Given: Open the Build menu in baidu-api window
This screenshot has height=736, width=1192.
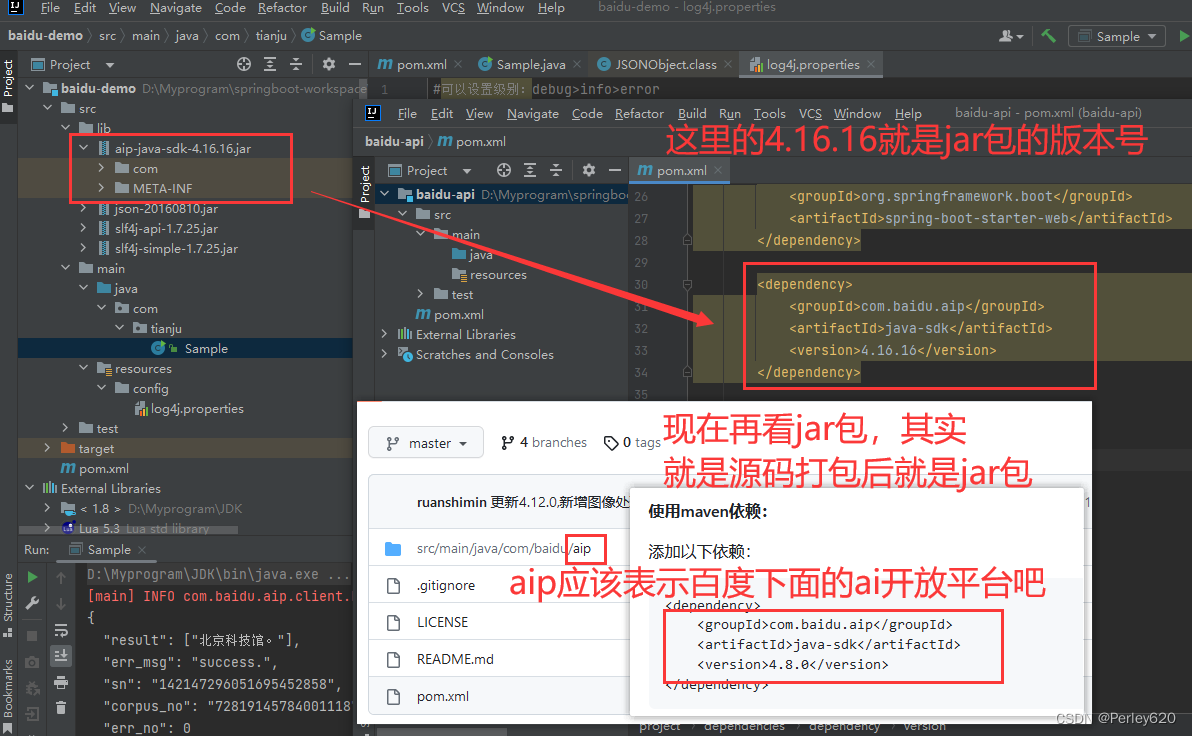Looking at the screenshot, I should [692, 113].
